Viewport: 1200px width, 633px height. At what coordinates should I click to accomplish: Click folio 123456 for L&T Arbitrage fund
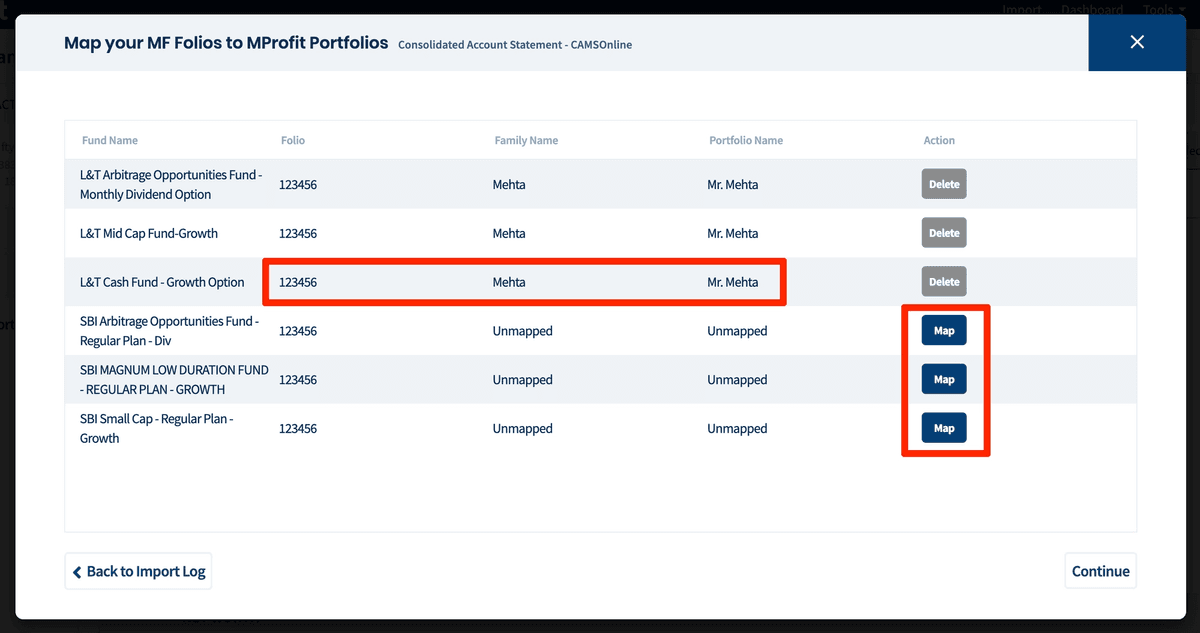(x=298, y=184)
